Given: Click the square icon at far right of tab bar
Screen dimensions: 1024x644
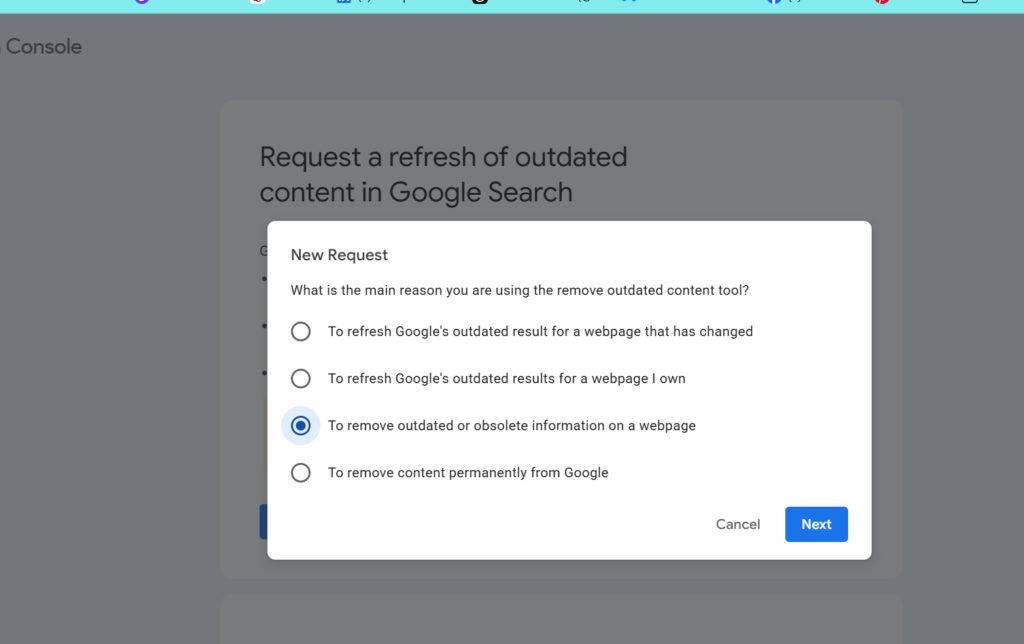Looking at the screenshot, I should 970,2.
